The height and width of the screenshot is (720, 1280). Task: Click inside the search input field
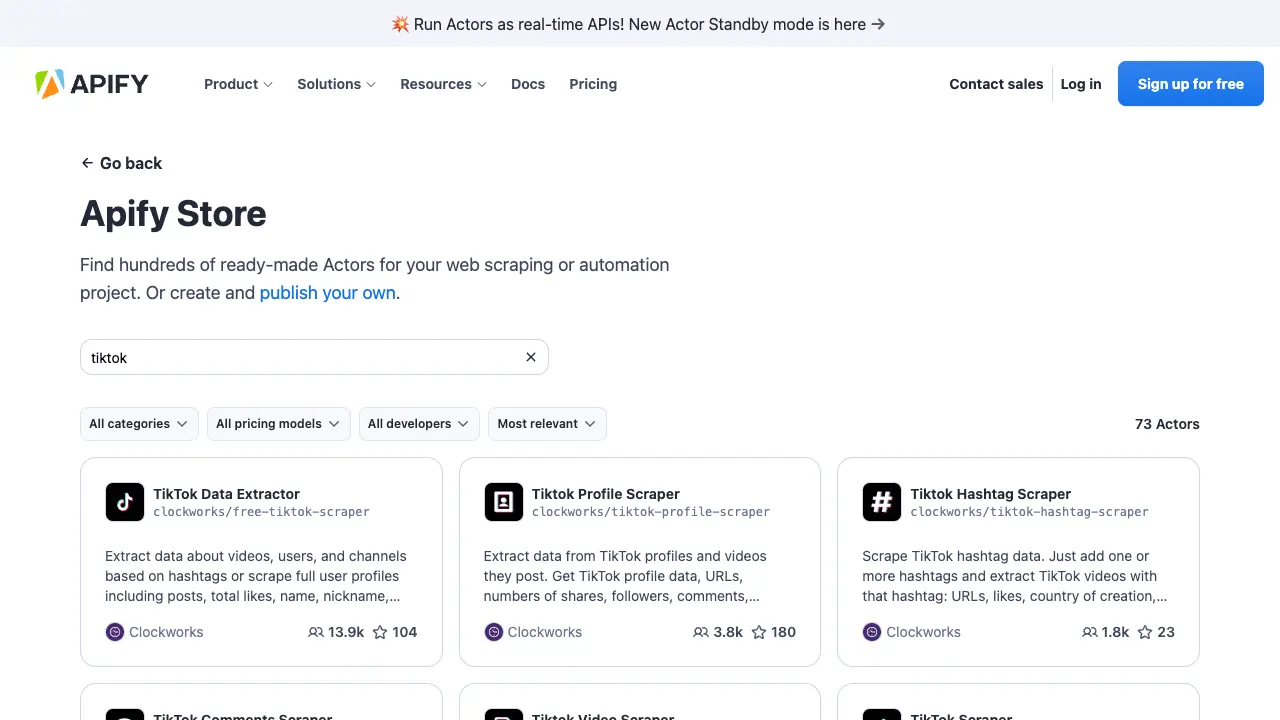tap(300, 357)
